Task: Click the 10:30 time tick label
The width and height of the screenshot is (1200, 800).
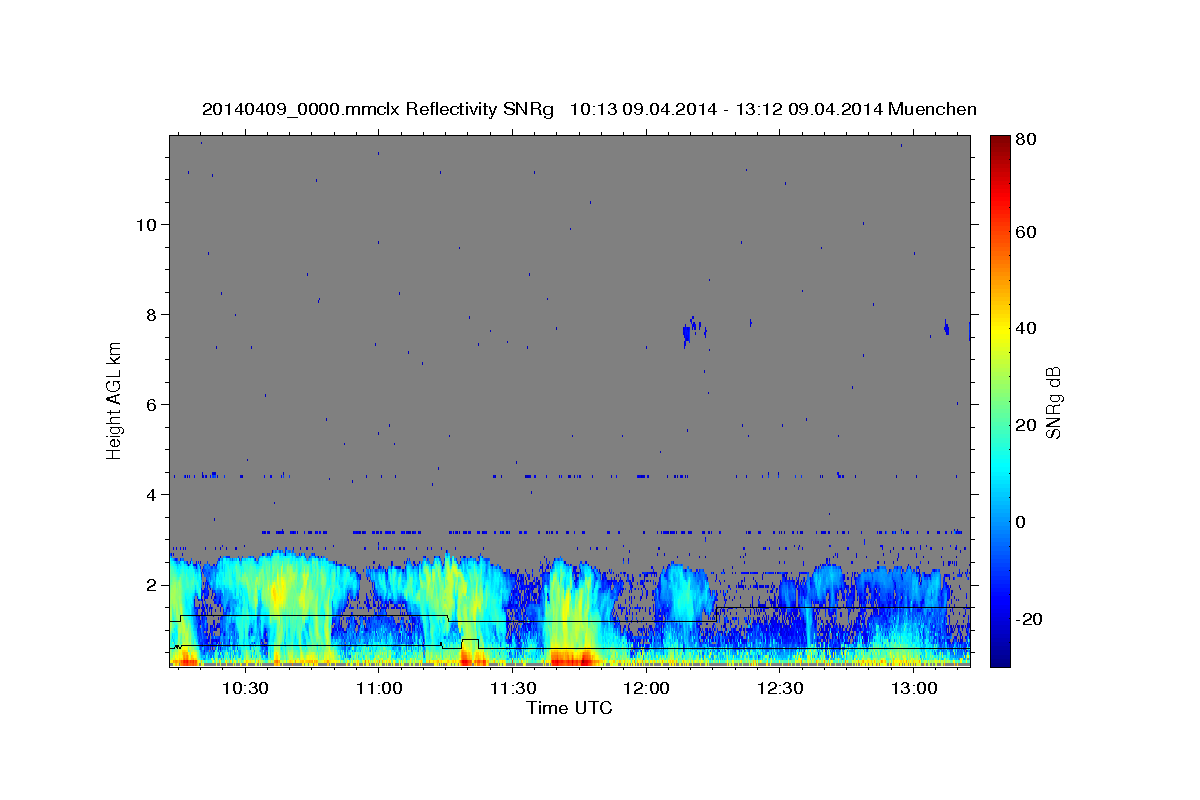Action: click(244, 689)
